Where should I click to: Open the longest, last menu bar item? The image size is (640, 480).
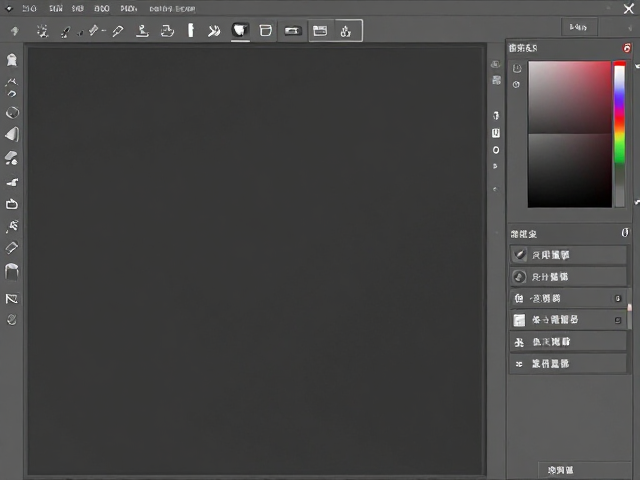(x=172, y=9)
